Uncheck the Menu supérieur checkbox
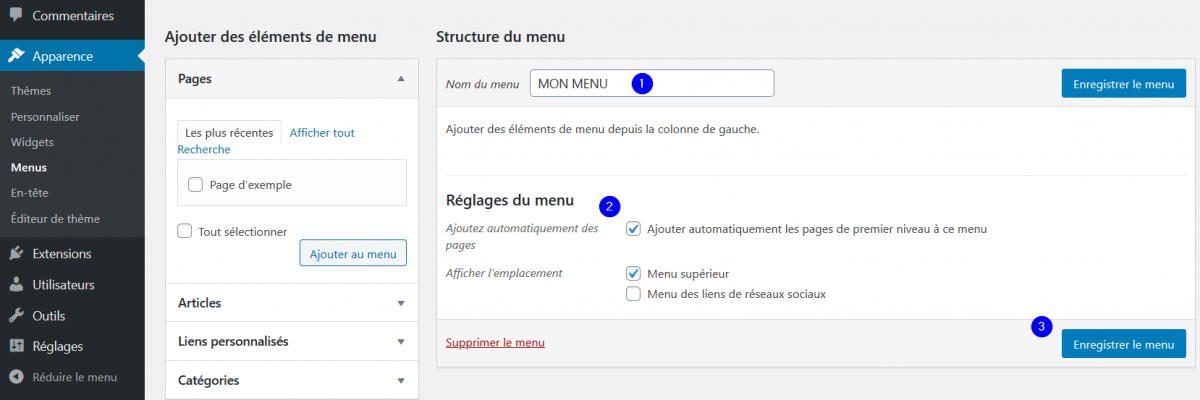The height and width of the screenshot is (400, 1200). (633, 273)
